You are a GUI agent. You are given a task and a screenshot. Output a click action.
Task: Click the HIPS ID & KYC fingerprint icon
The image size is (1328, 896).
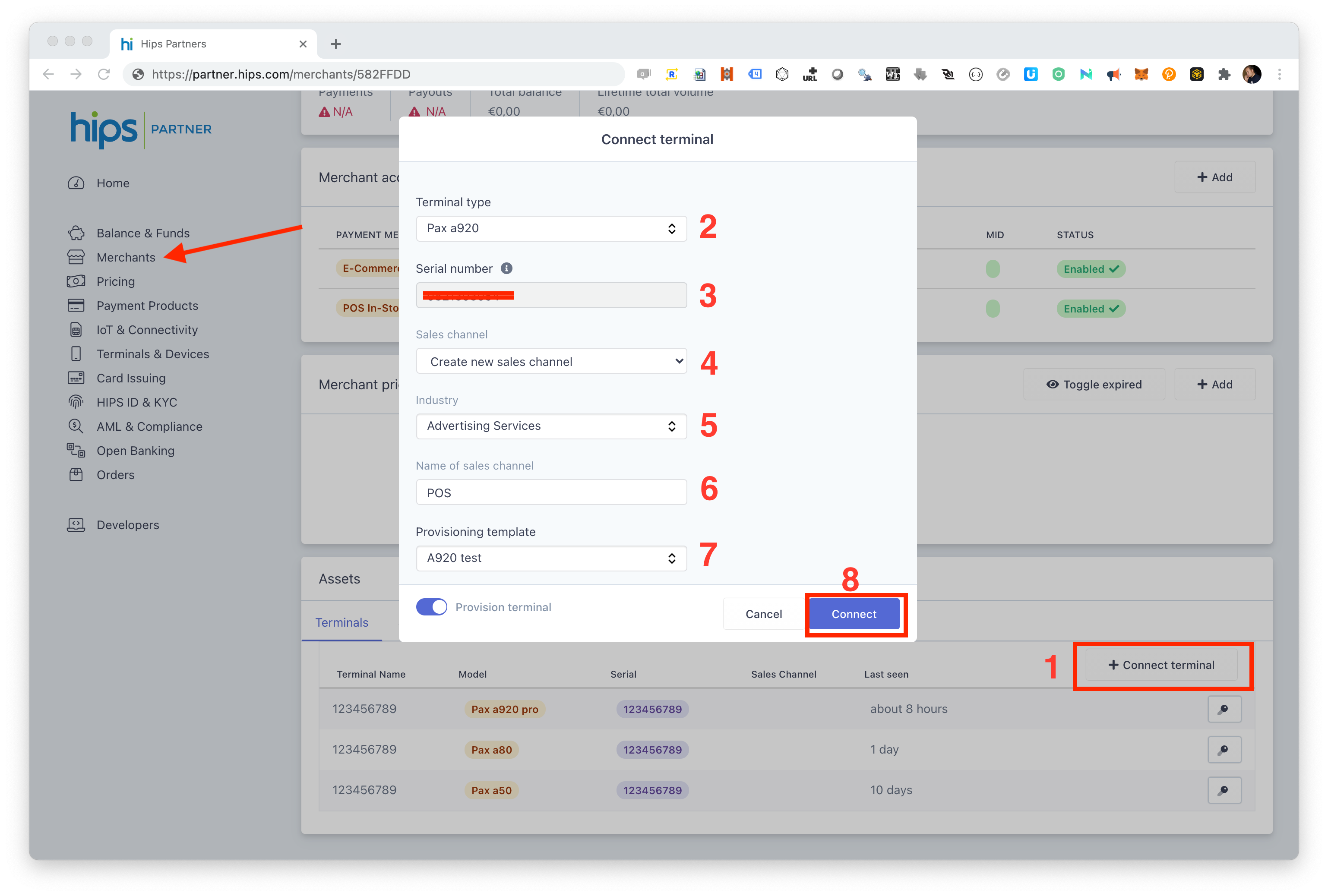point(76,402)
